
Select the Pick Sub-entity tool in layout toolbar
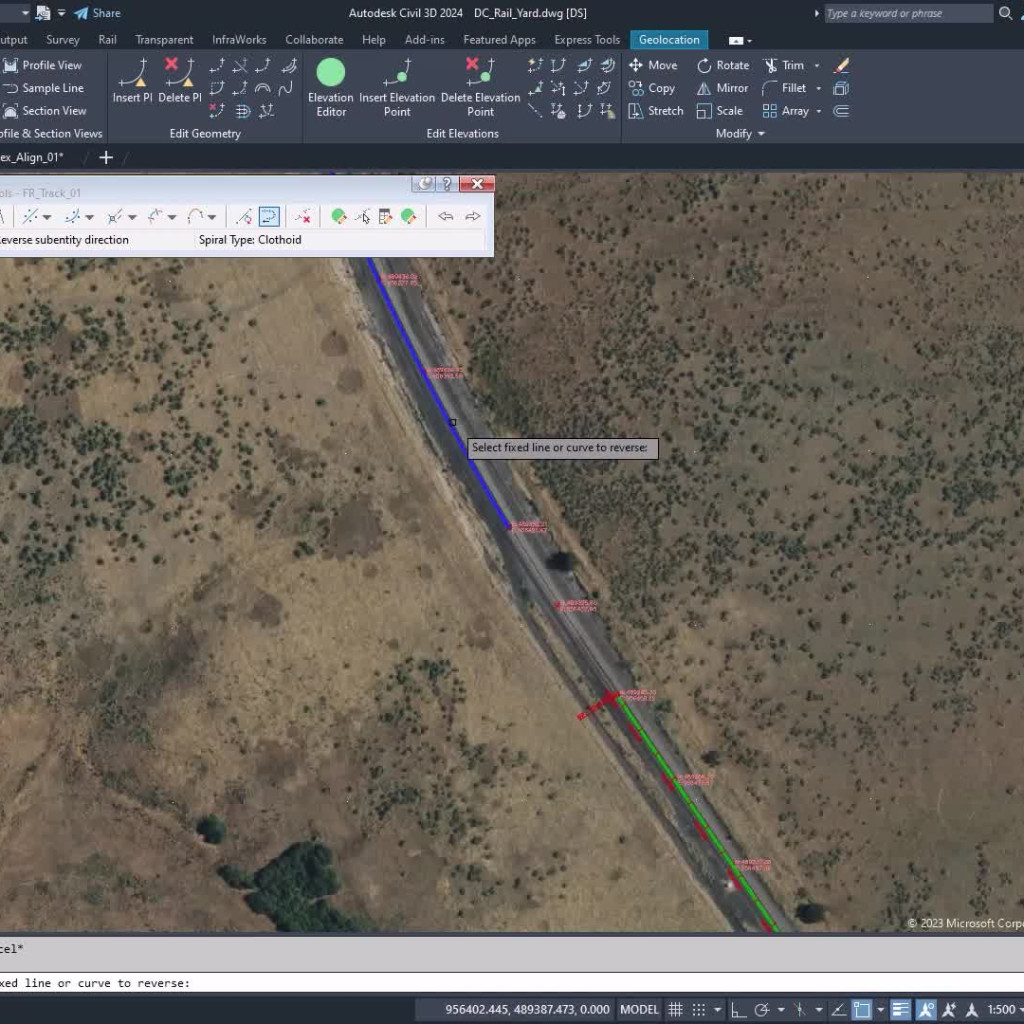(364, 217)
